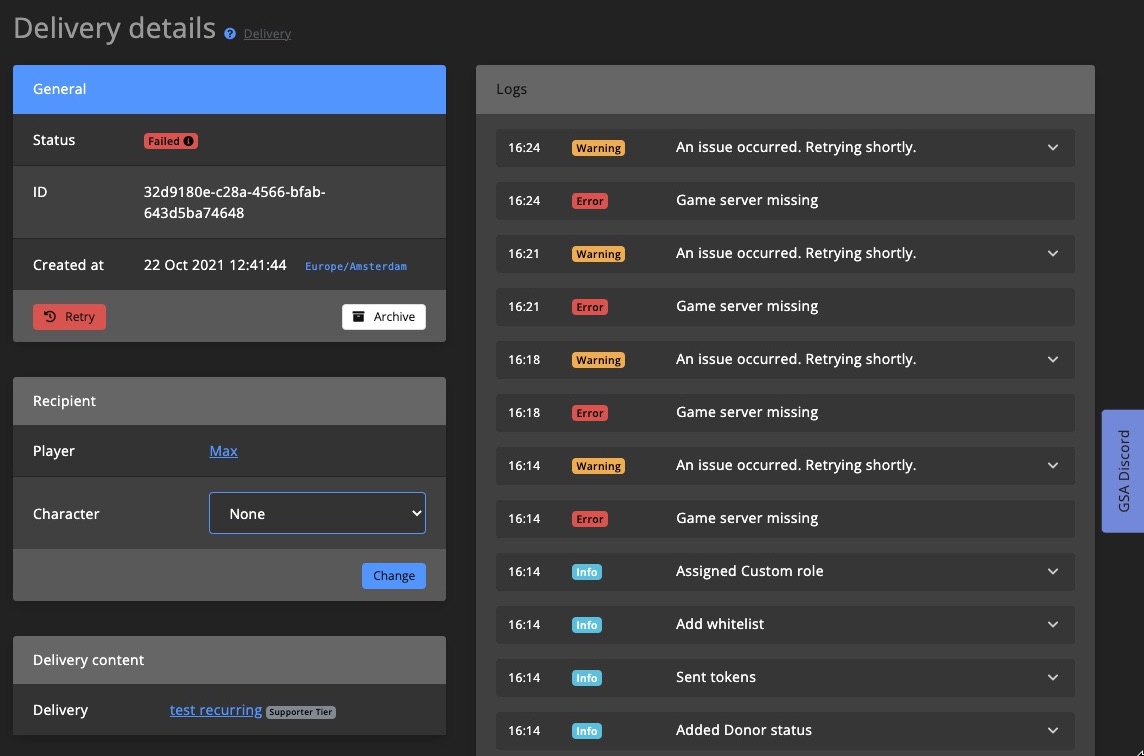Click the help icon beside Delivery details
1144x756 pixels.
click(x=229, y=33)
